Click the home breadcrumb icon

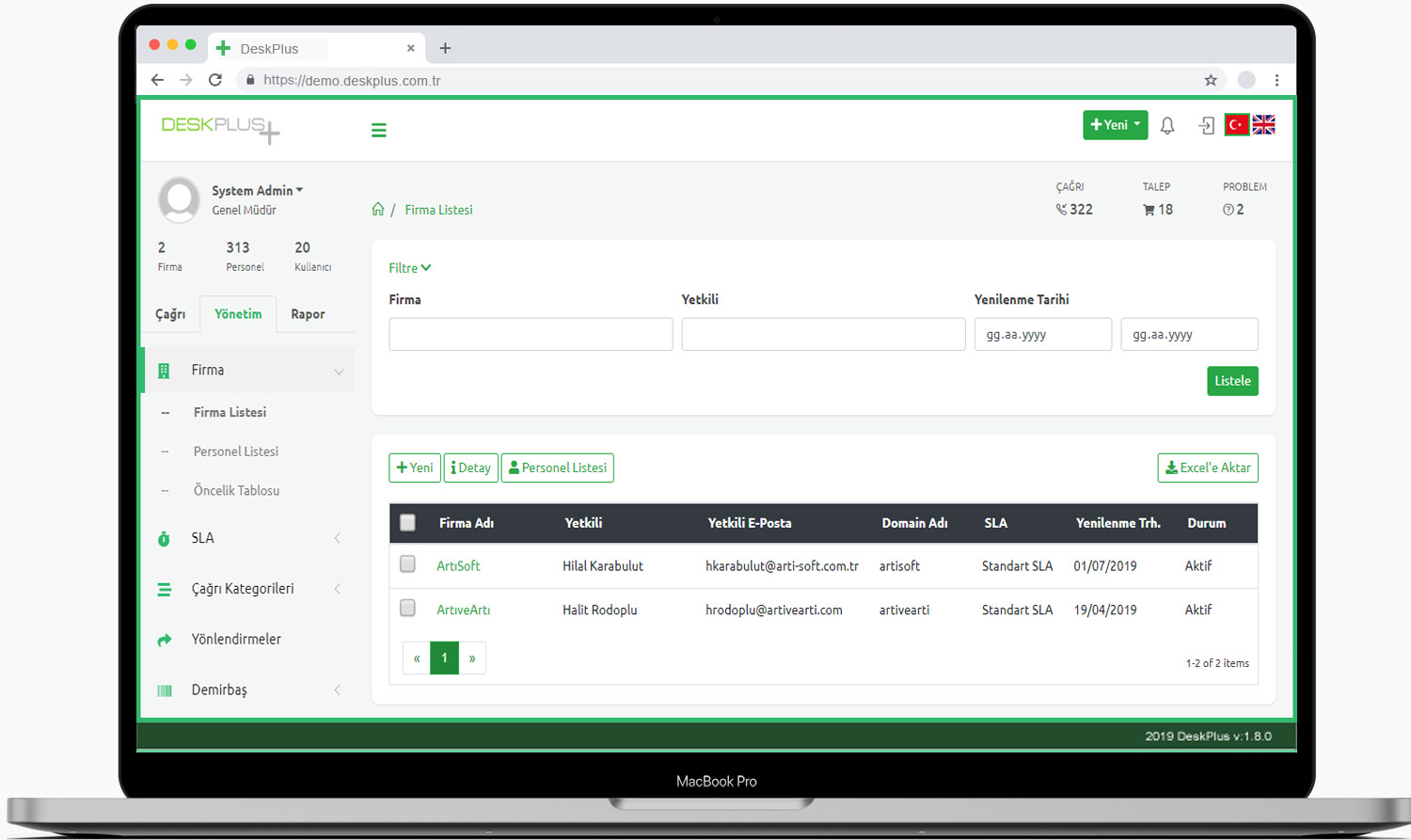click(378, 209)
